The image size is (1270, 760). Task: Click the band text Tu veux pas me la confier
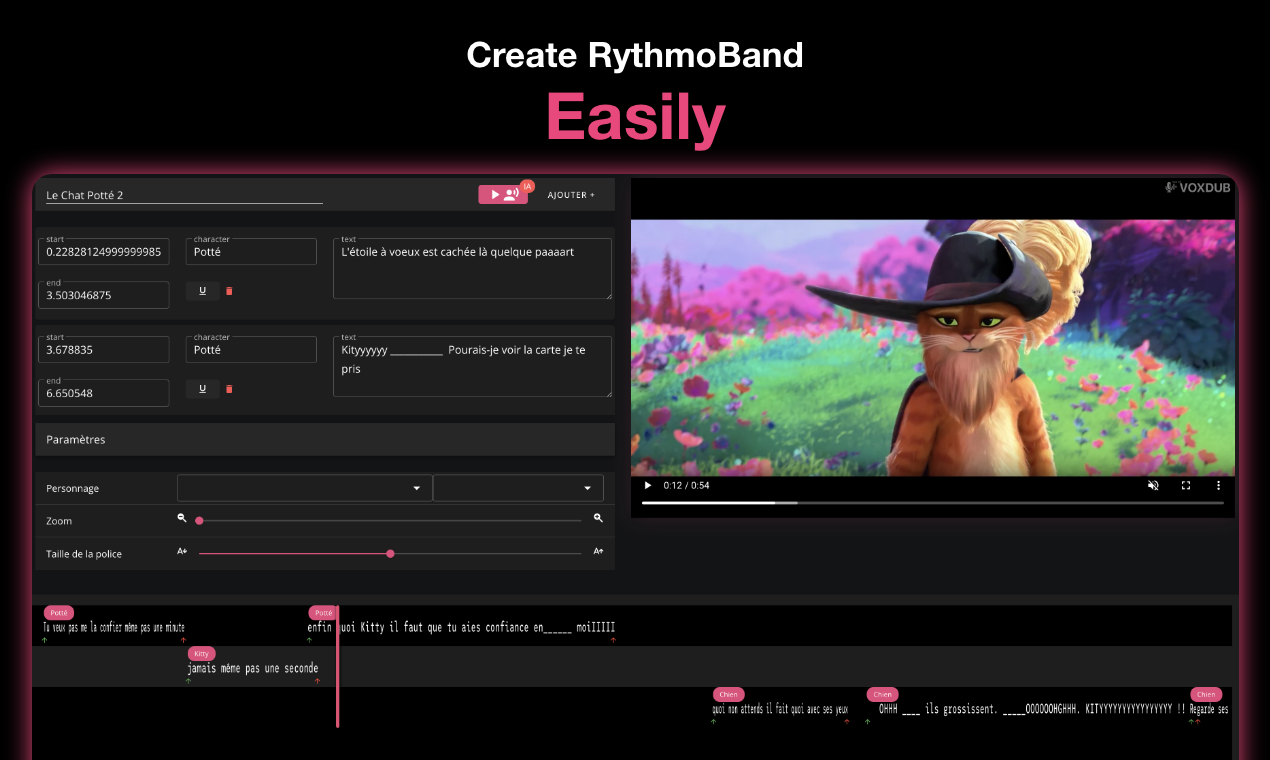[x=114, y=628]
